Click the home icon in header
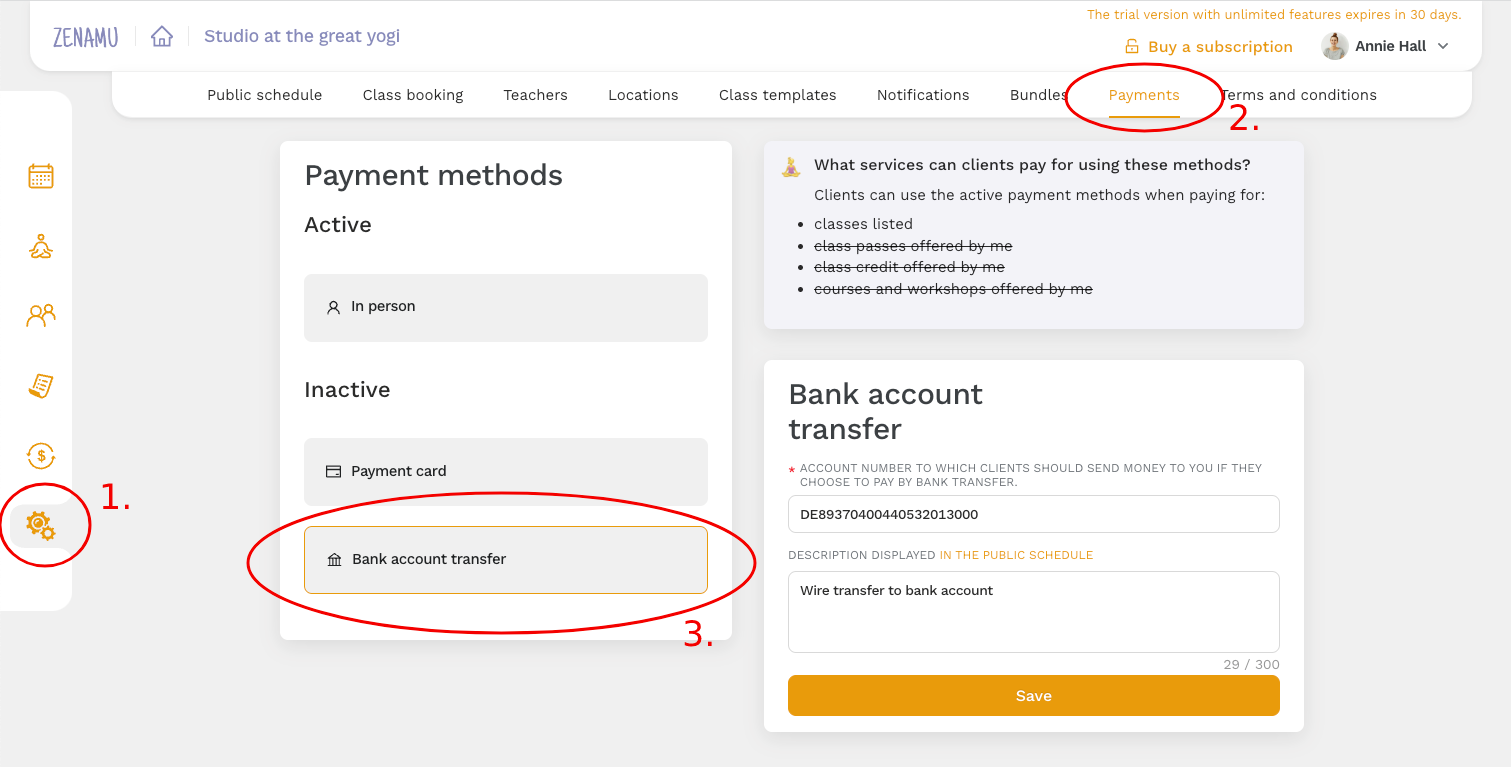The image size is (1511, 767). (x=161, y=37)
